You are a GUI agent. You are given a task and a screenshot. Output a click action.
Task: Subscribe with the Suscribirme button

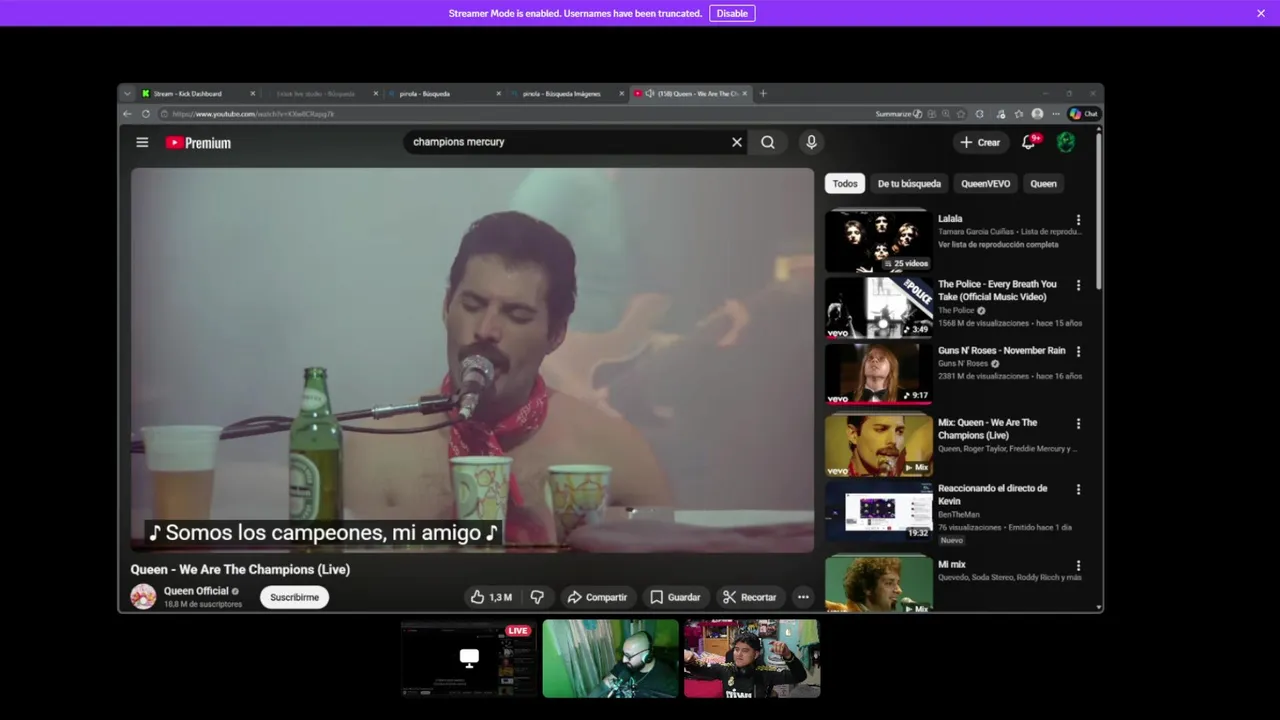[x=294, y=597]
